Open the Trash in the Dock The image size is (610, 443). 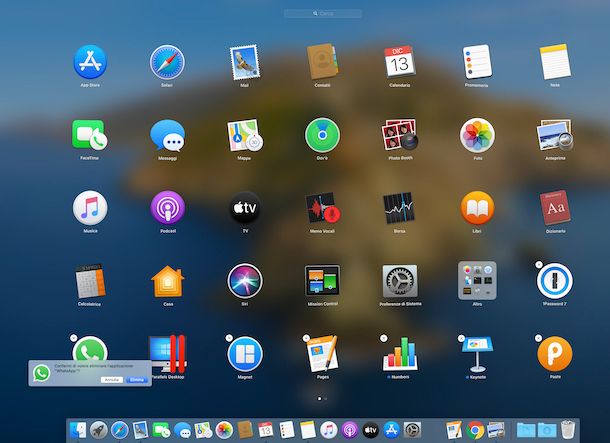click(x=568, y=430)
